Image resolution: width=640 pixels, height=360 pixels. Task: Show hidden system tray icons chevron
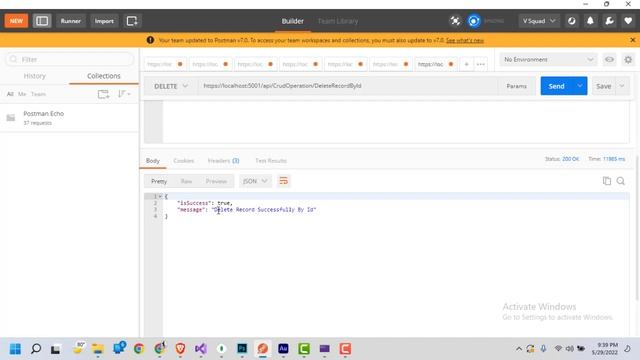point(519,349)
